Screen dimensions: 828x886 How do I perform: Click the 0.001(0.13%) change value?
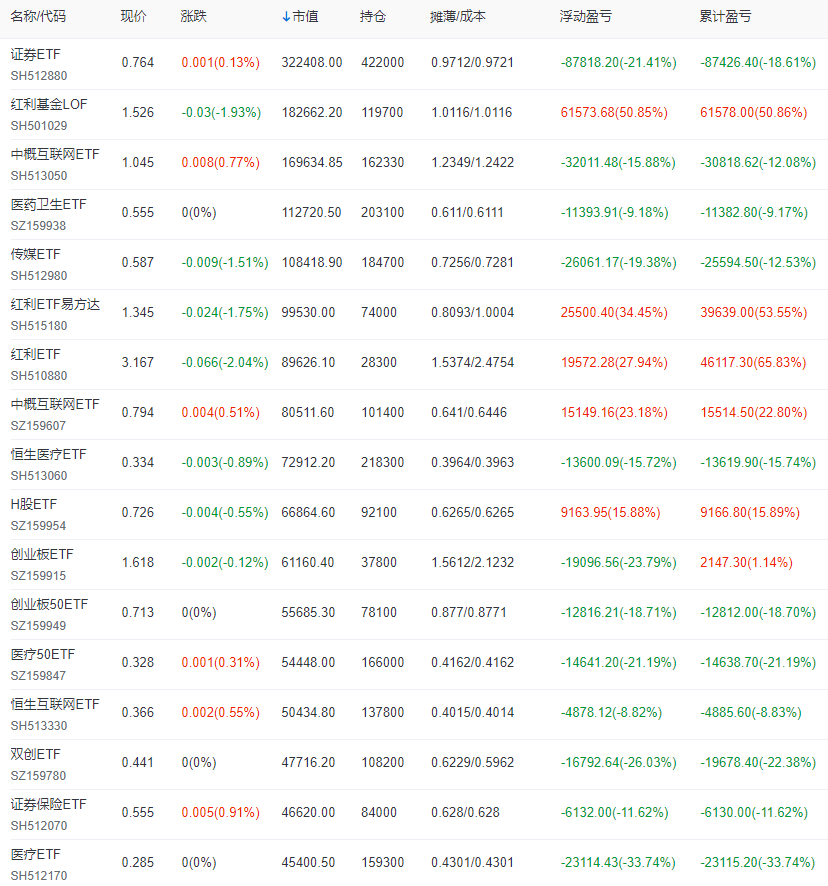point(220,62)
